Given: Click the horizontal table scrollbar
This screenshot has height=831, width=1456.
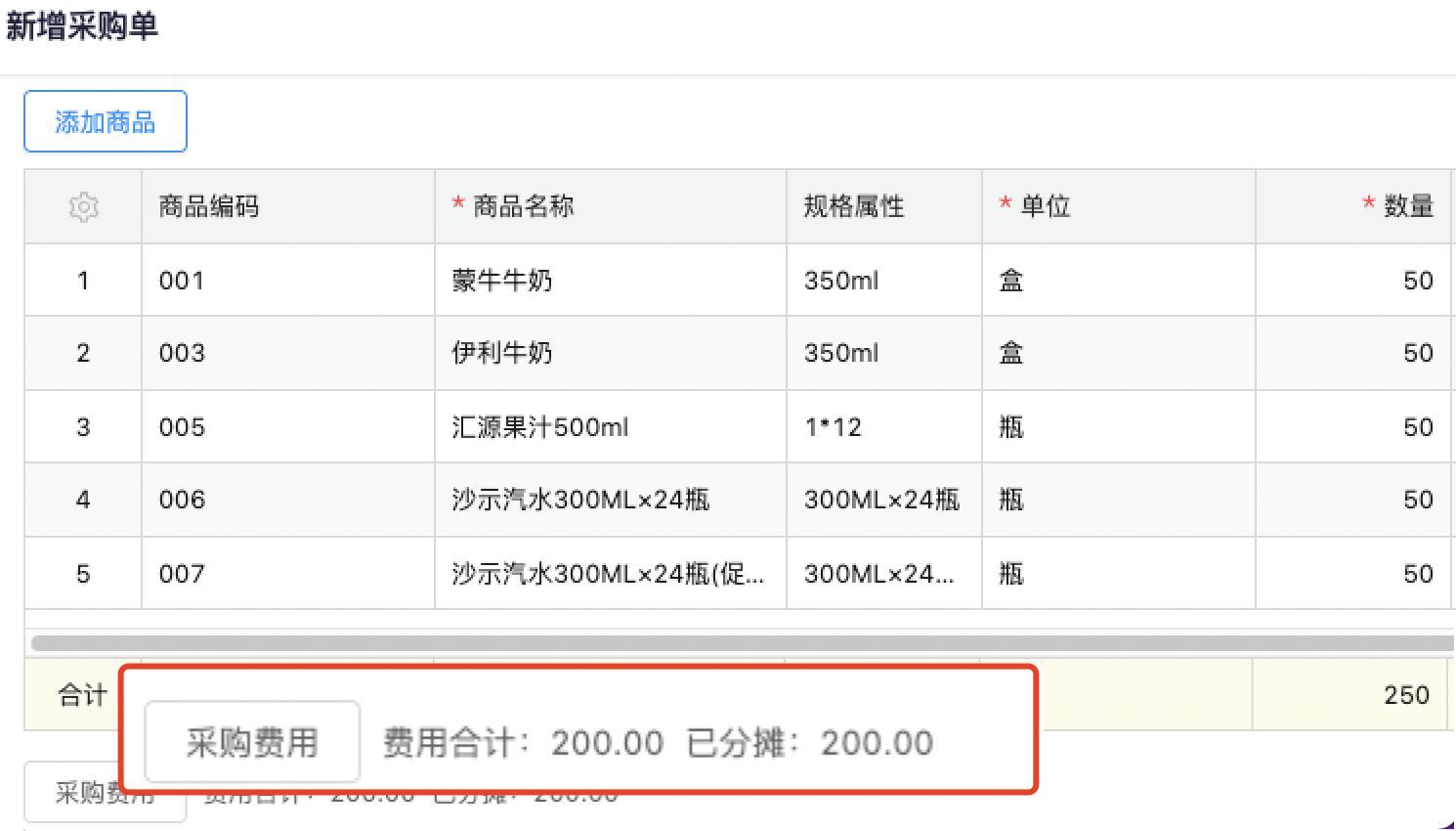Looking at the screenshot, I should (x=743, y=643).
